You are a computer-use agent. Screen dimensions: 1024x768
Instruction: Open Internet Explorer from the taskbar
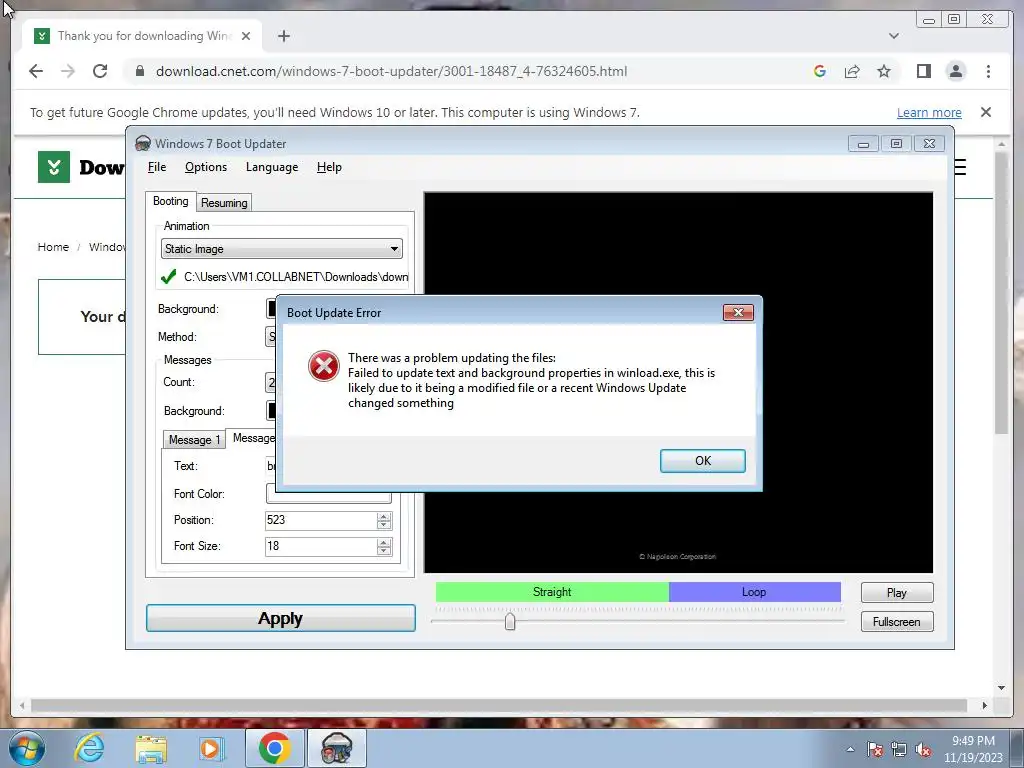click(x=89, y=748)
